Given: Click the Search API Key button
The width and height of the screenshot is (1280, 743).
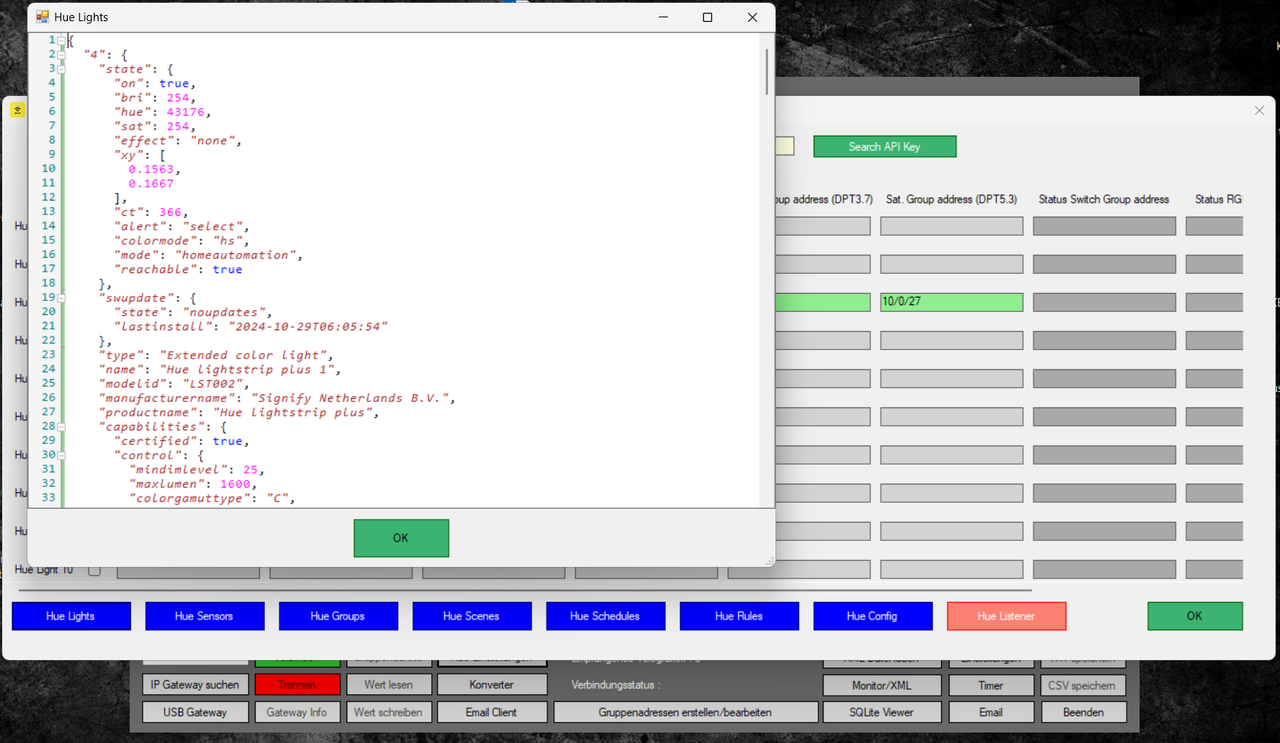Looking at the screenshot, I should click(885, 147).
